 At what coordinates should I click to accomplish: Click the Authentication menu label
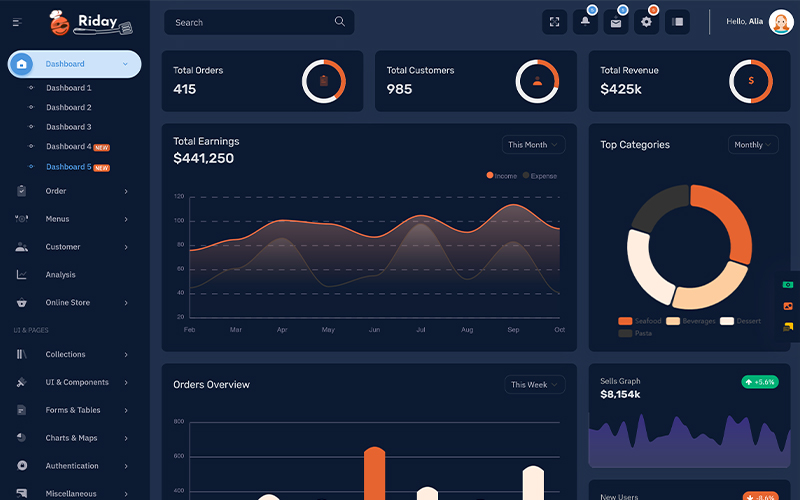(x=72, y=466)
